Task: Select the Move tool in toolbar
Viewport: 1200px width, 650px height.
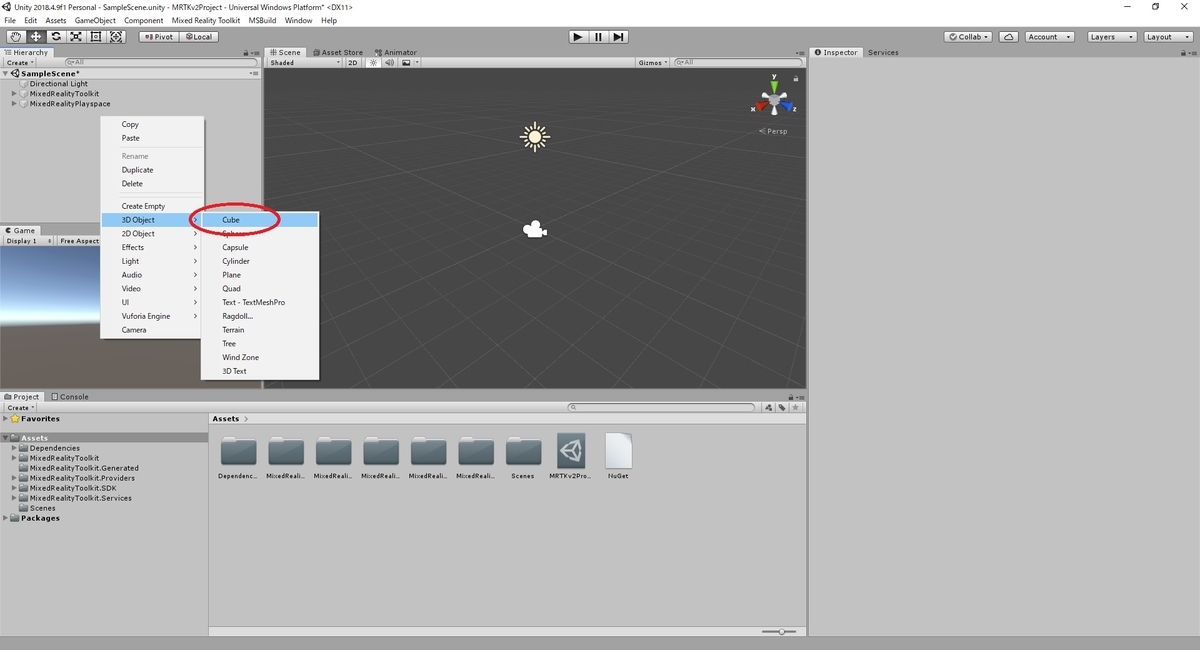Action: pos(35,37)
